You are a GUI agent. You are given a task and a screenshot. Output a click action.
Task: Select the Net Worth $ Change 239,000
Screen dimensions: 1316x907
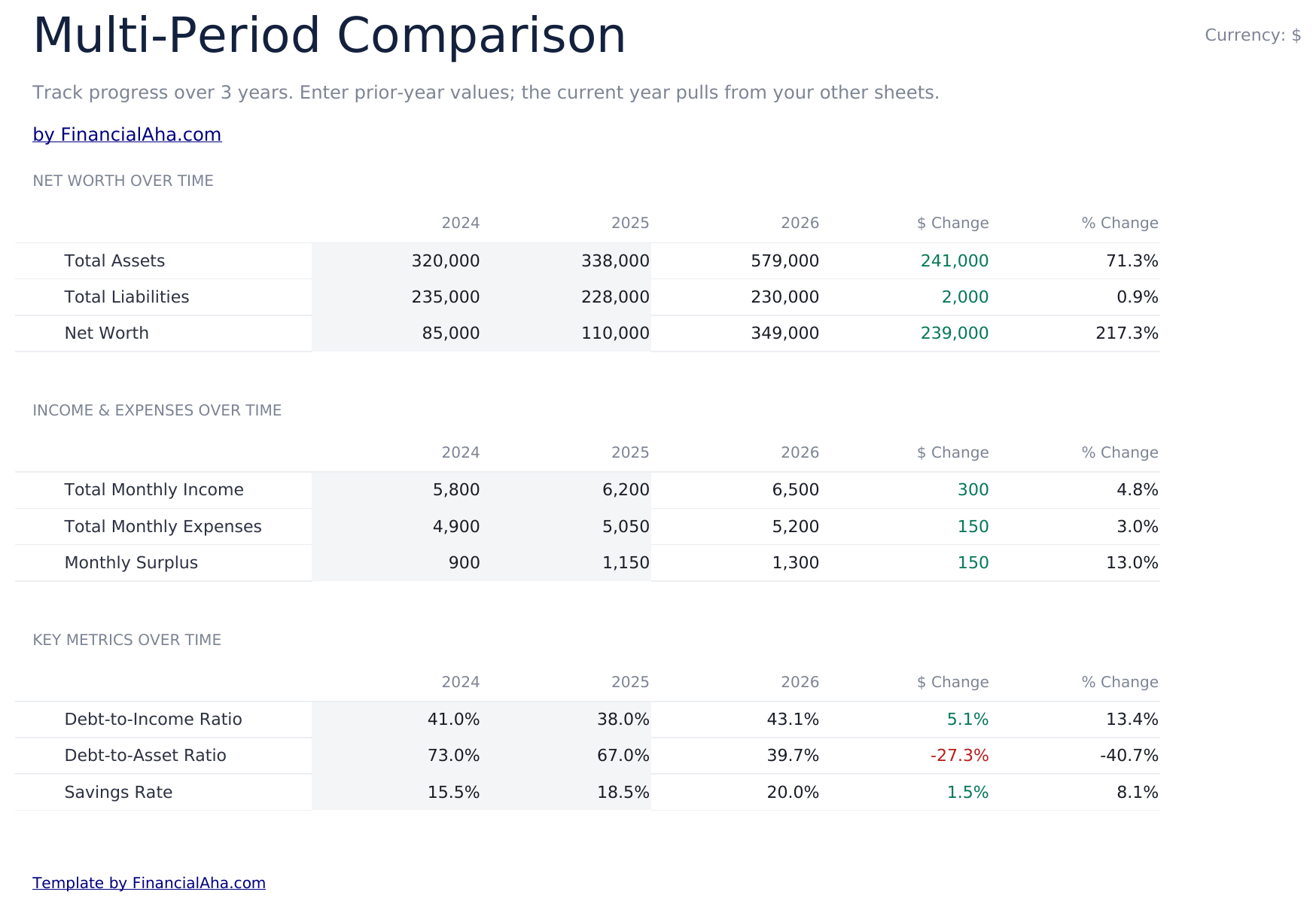point(955,333)
